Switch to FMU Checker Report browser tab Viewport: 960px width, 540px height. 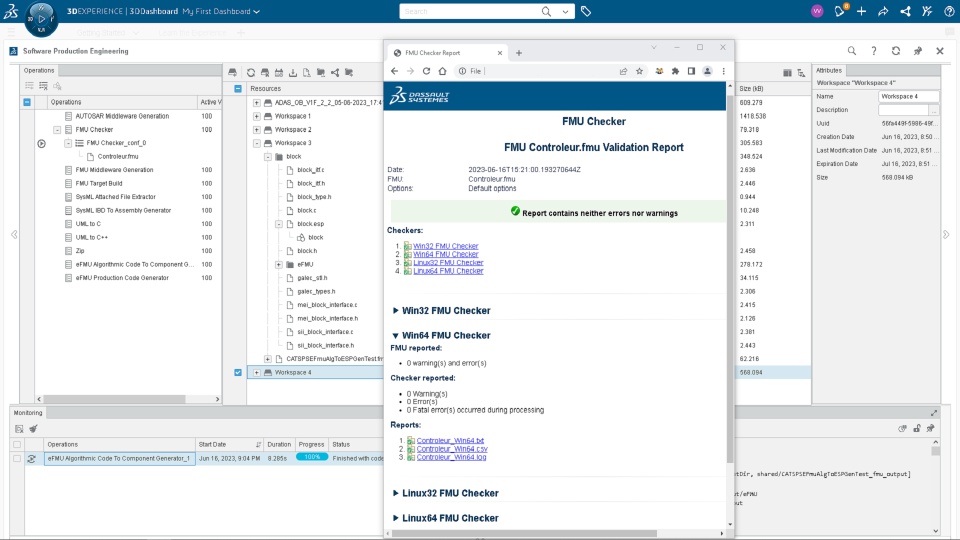(x=447, y=53)
